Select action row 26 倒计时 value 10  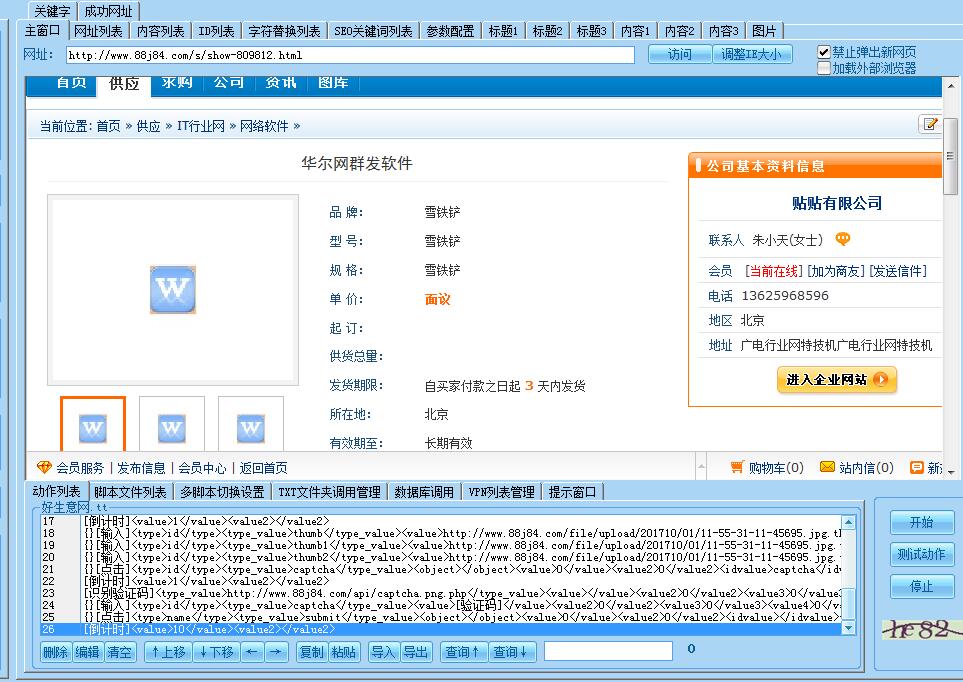point(440,629)
